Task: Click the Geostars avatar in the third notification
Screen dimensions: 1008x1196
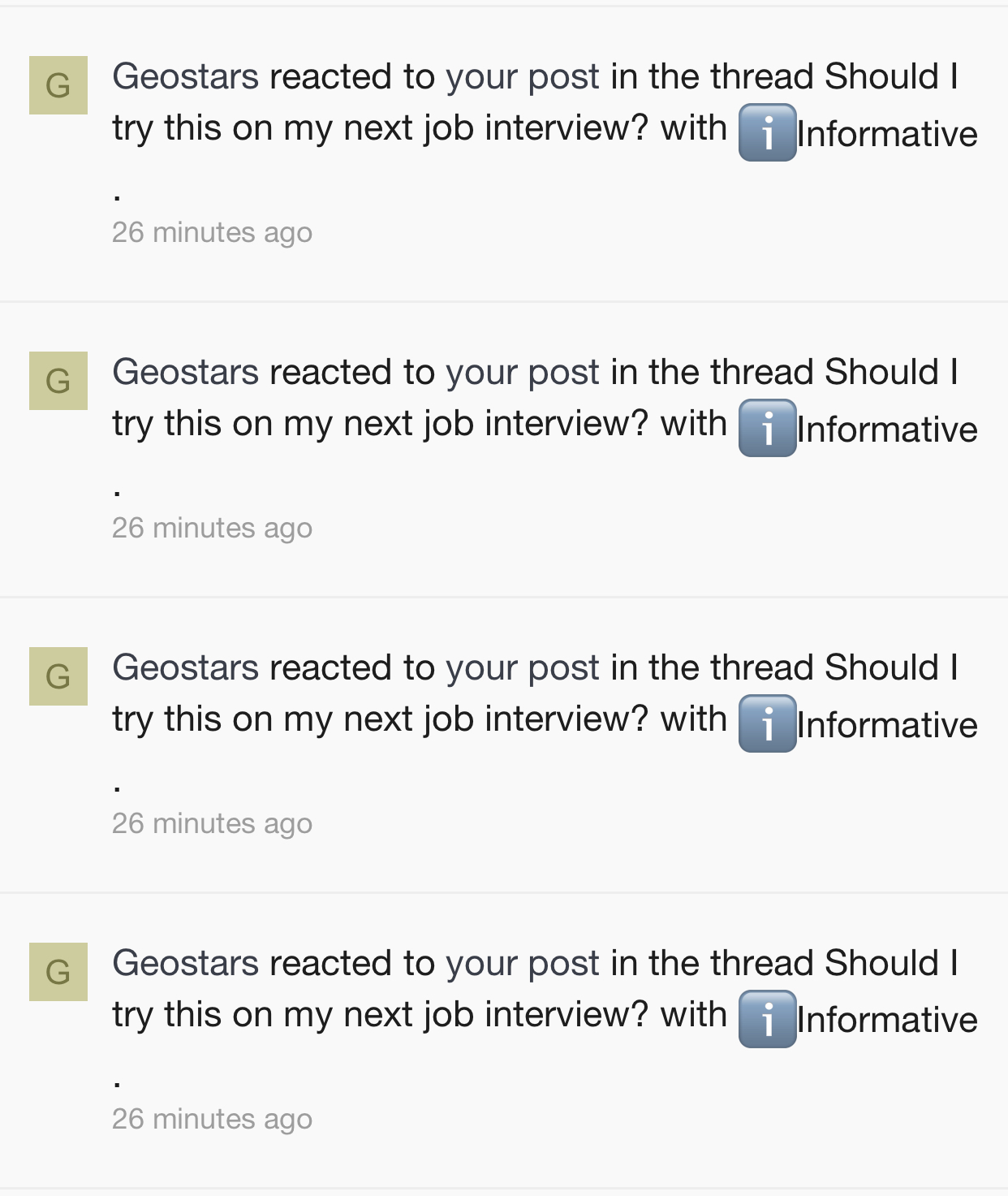Action: point(58,676)
